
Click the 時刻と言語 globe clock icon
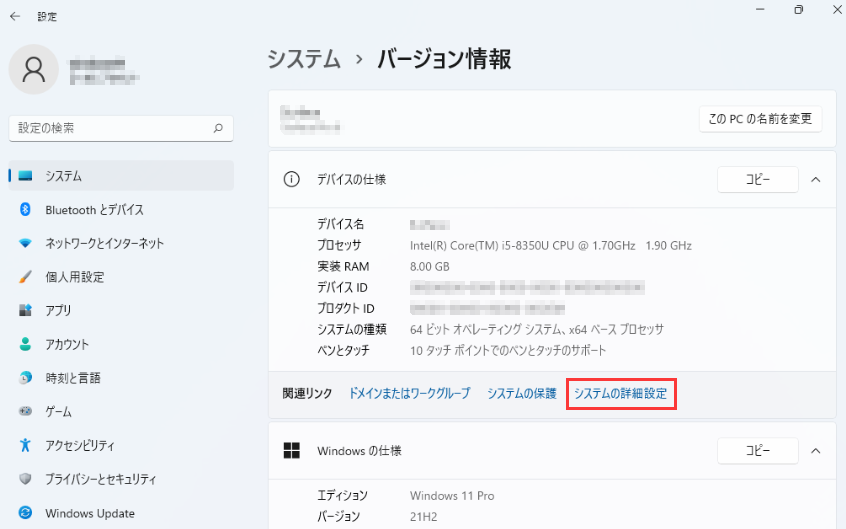pyautogui.click(x=25, y=378)
